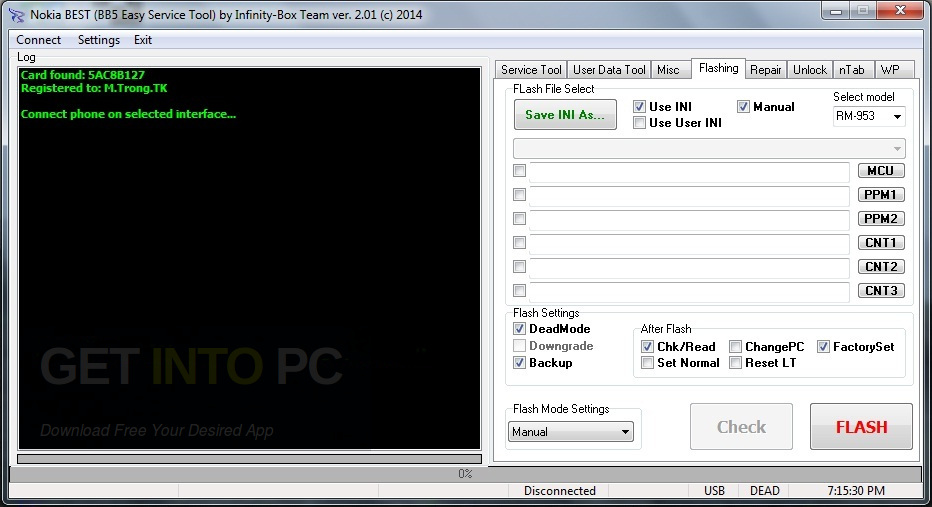Screen dimensions: 932x507
Task: Toggle the Chk/Read checkbox
Action: tap(647, 347)
